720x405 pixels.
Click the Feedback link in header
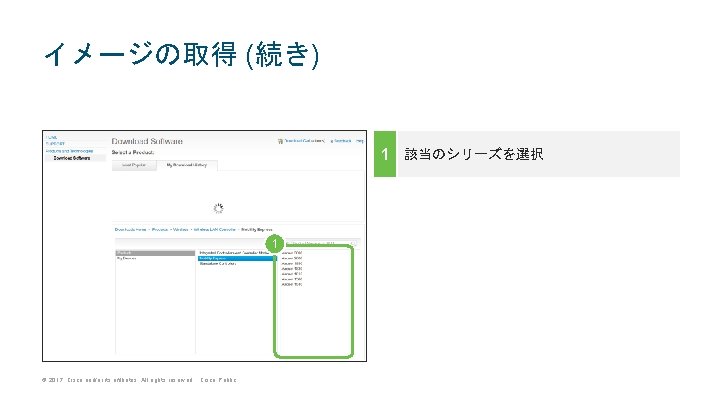pyautogui.click(x=341, y=141)
